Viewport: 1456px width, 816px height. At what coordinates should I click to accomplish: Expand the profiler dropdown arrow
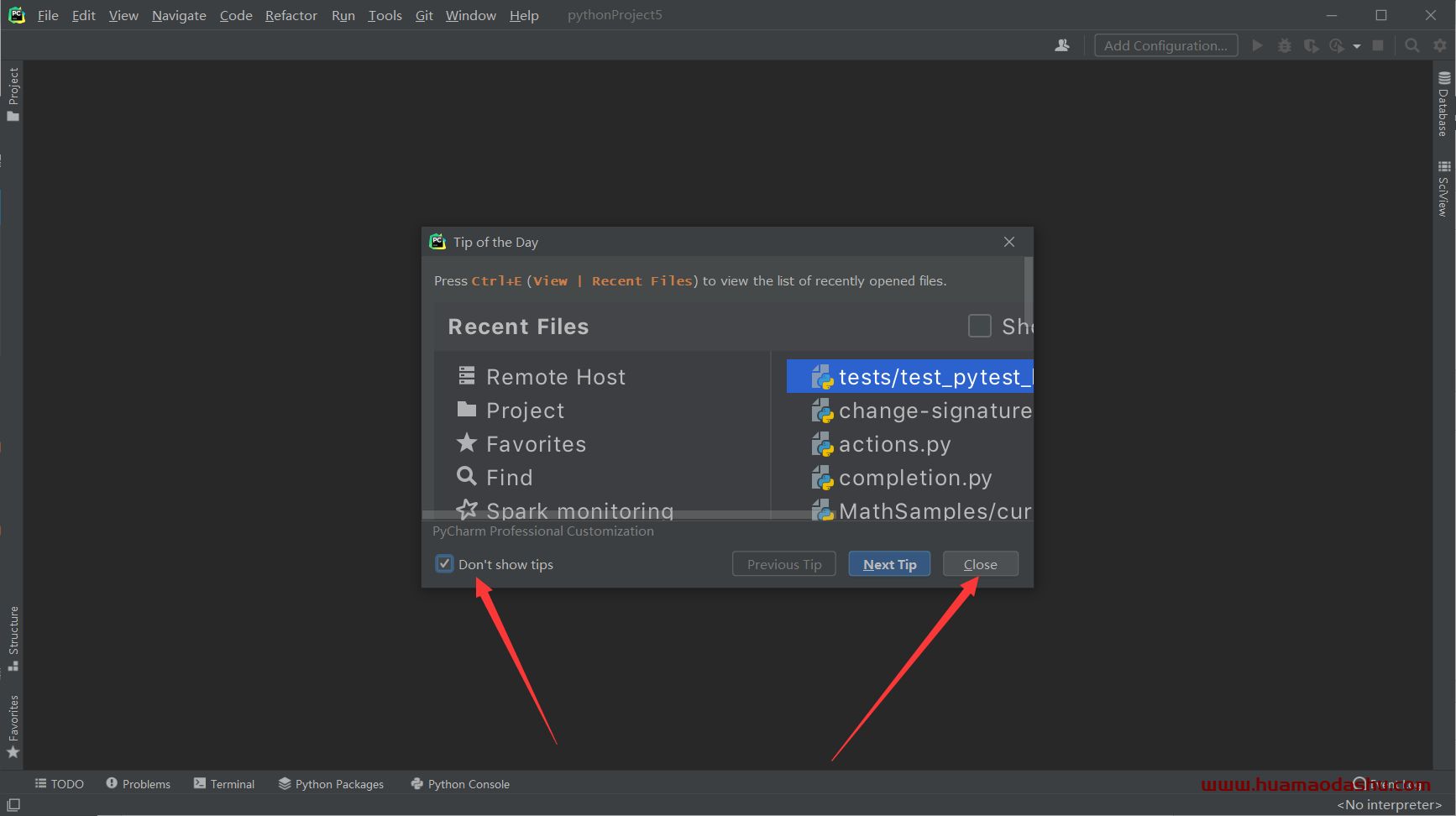[1356, 46]
